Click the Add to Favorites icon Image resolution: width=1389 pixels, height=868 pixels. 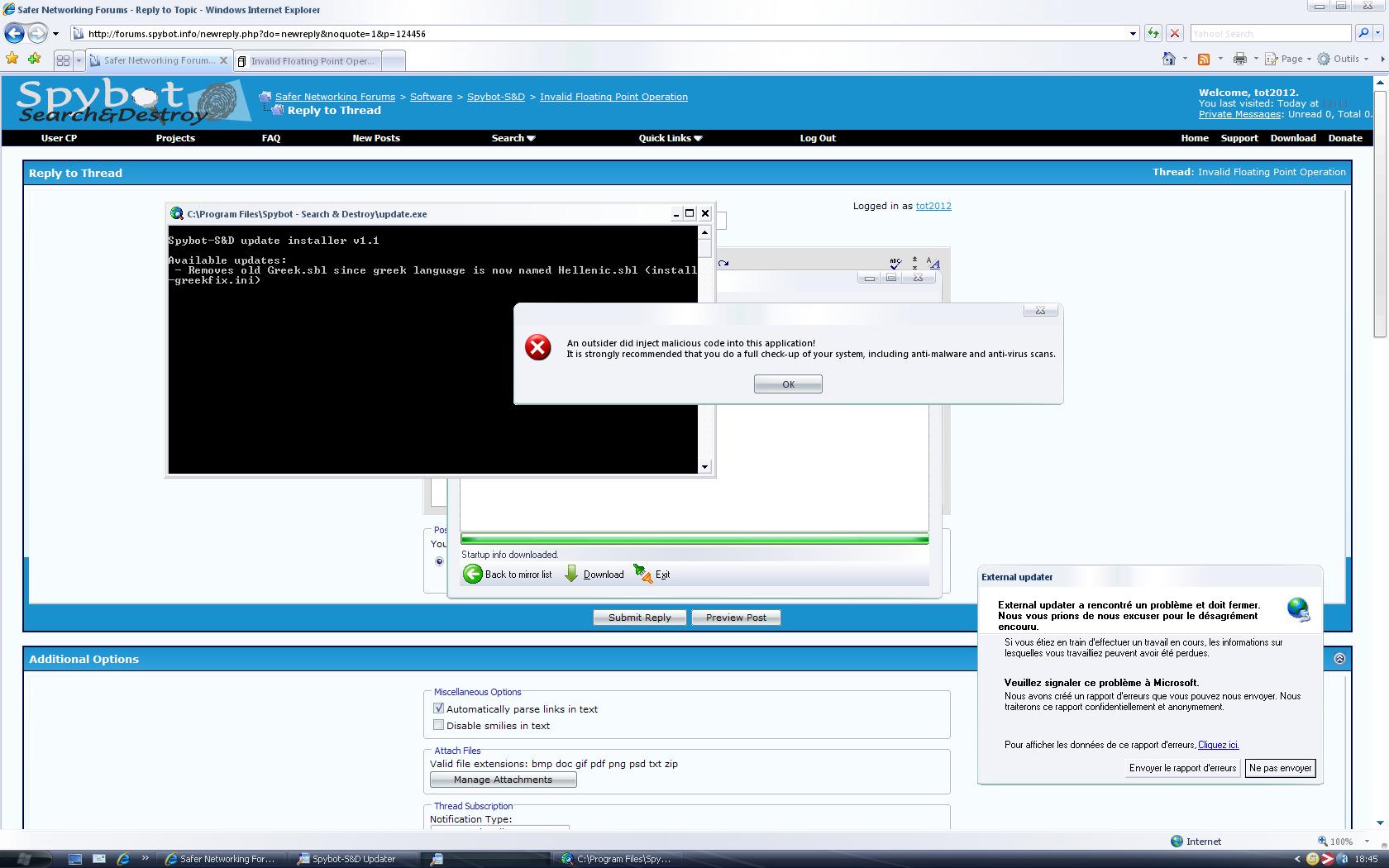tap(34, 59)
